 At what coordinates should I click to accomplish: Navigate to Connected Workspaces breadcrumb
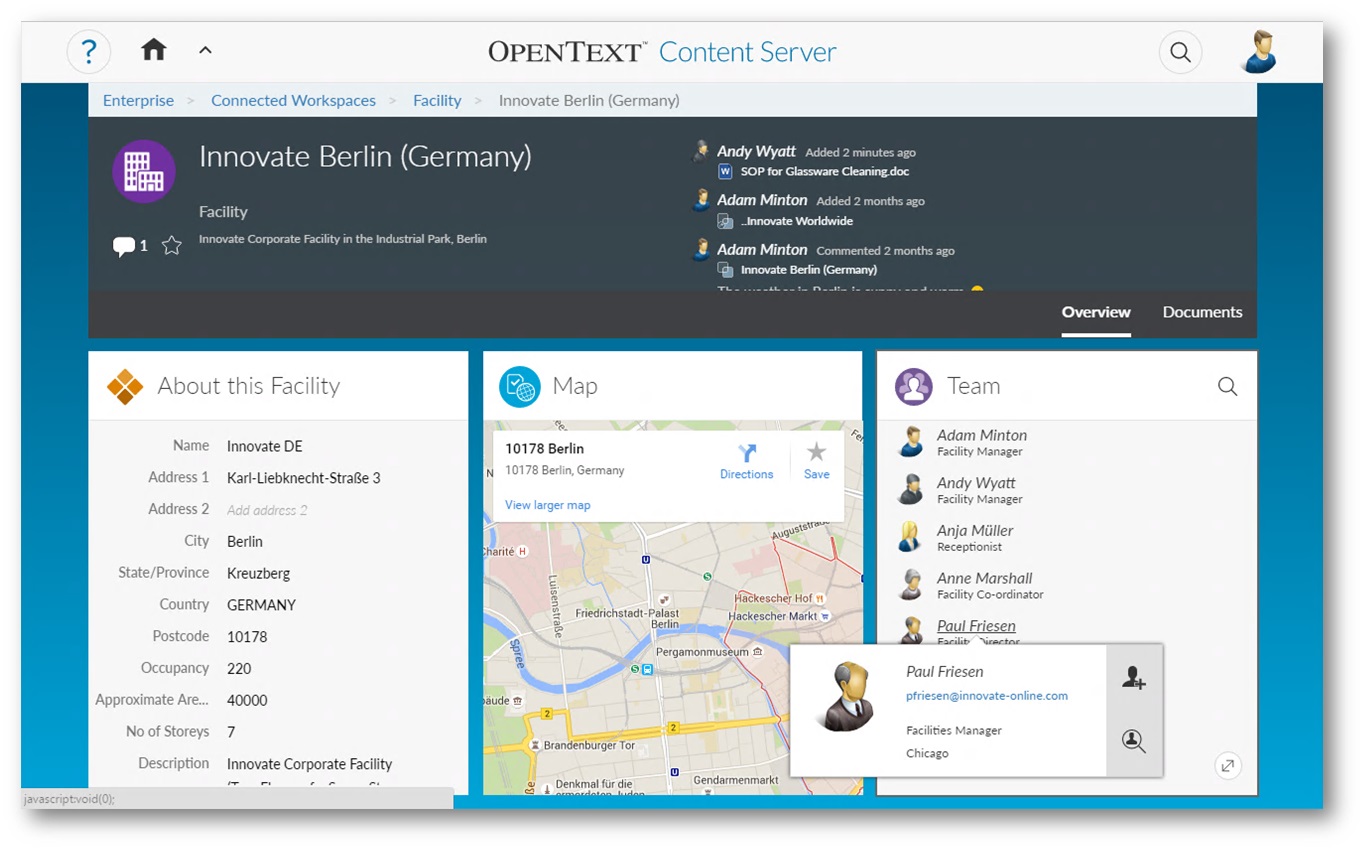coord(293,100)
